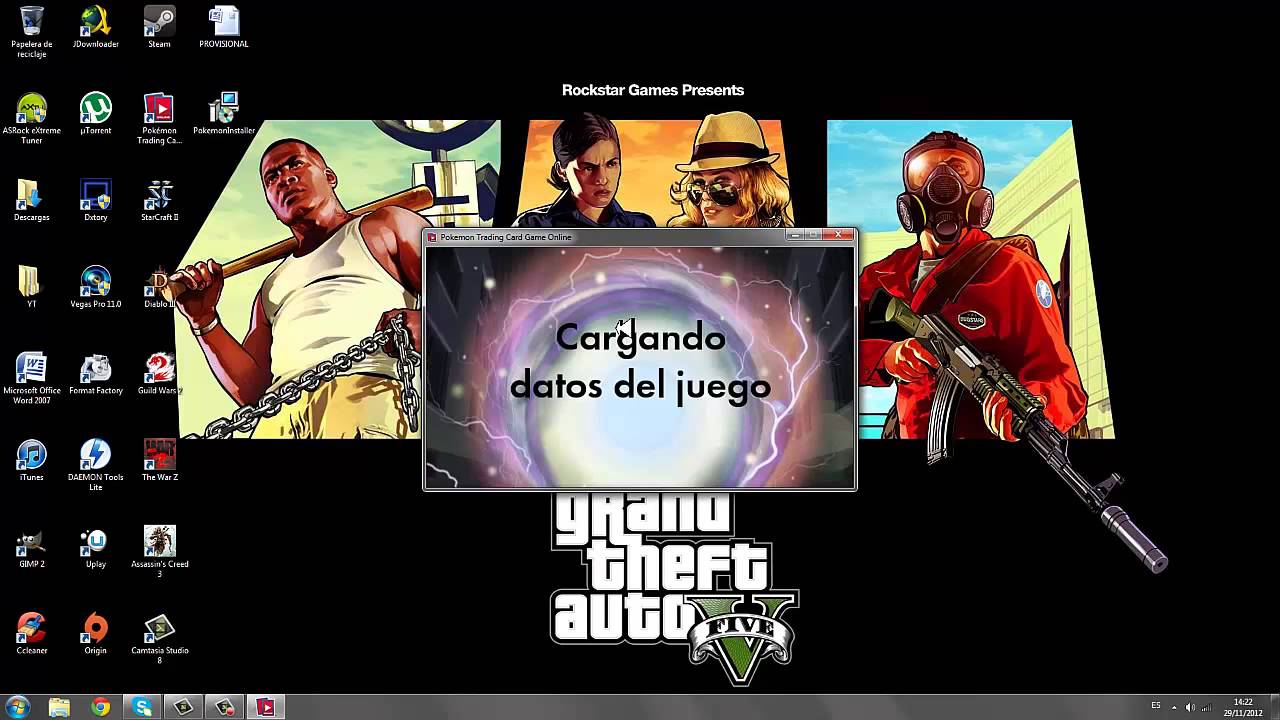Select the YT folder on the desktop
Viewport: 1280px width, 720px height.
[32, 287]
